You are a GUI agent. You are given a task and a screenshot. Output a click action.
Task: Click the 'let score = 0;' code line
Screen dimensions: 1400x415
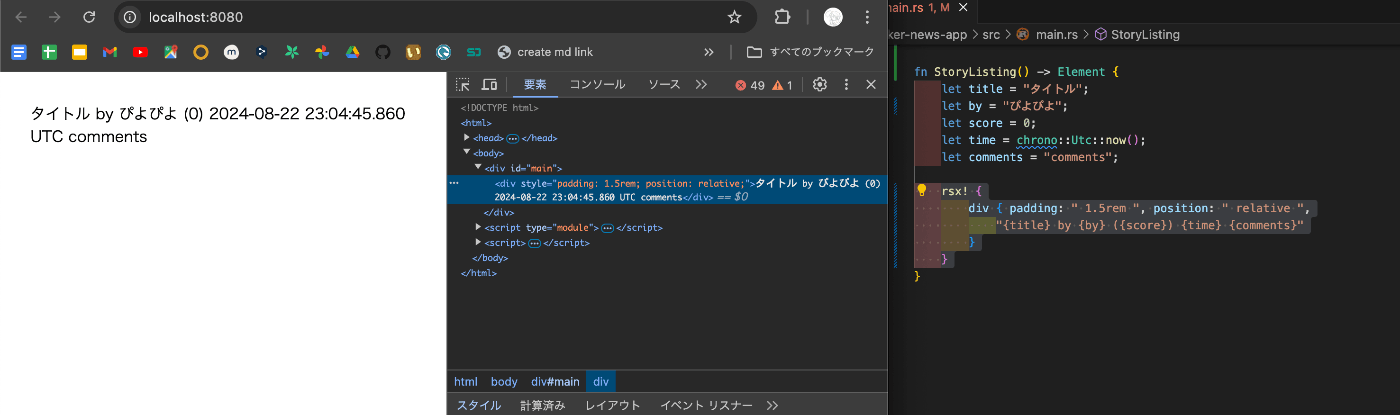[x=988, y=123]
